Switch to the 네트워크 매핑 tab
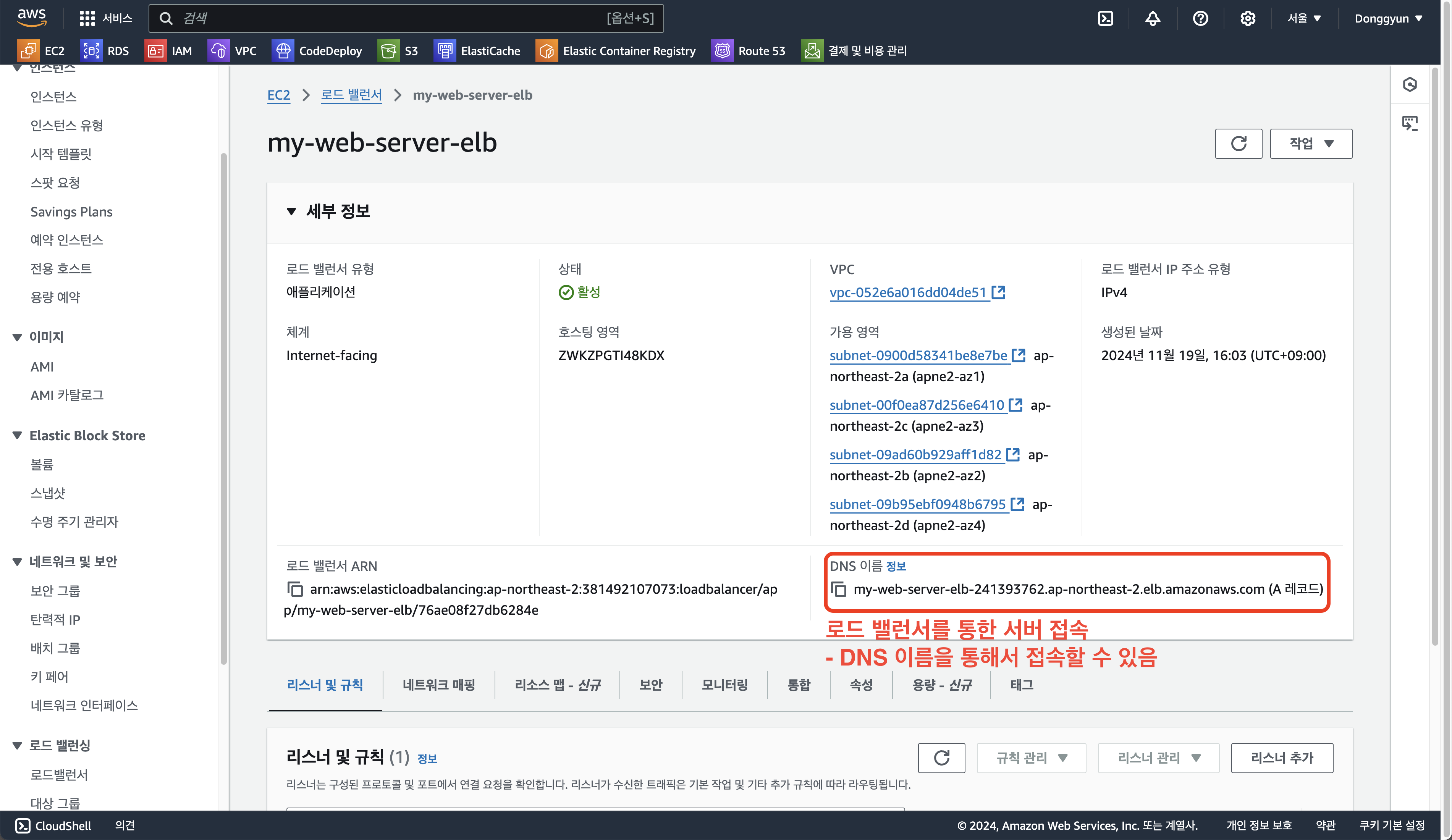Screen dimensions: 1452x840 coord(438,685)
